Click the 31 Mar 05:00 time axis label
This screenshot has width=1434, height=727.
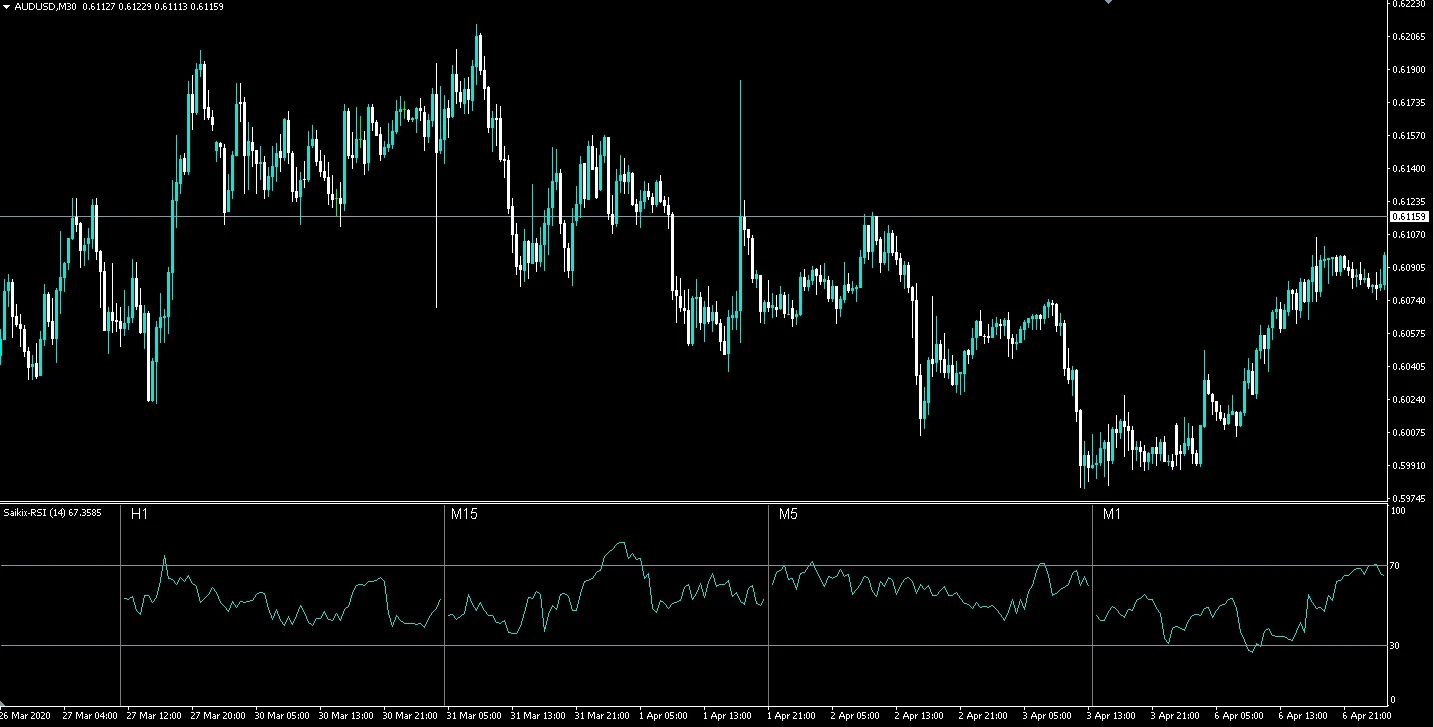pyautogui.click(x=476, y=716)
